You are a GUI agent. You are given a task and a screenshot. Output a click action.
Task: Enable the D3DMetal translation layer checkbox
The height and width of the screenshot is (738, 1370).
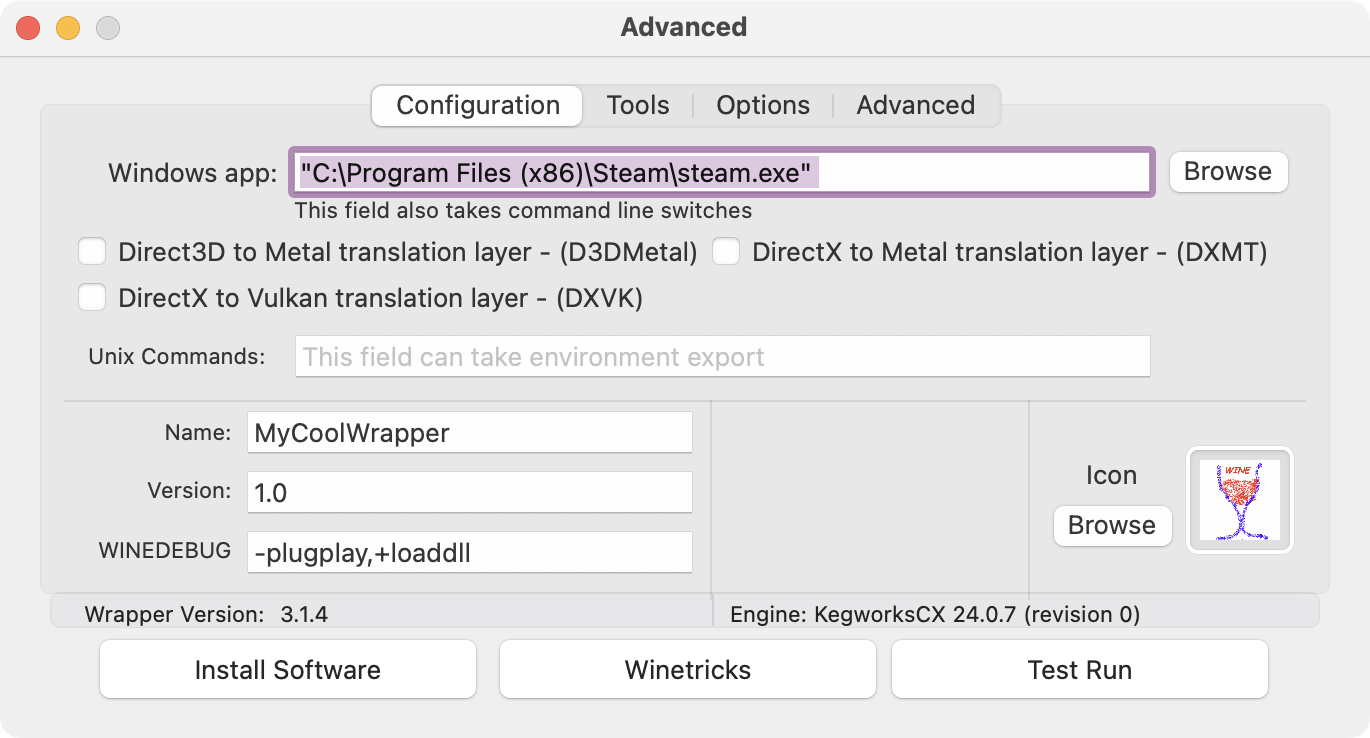tap(93, 253)
